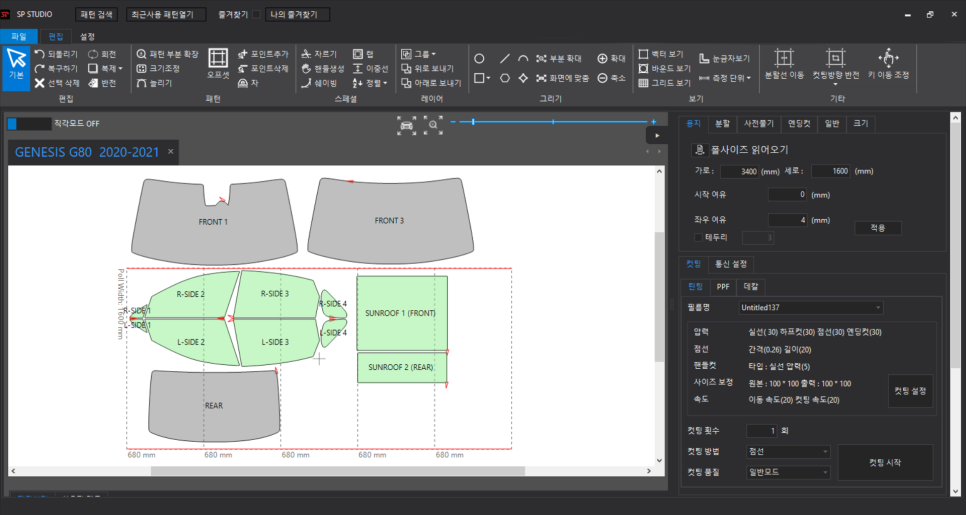The image size is (966, 515).
Task: Toggle 그리드 보기 view option
Action: click(x=665, y=83)
